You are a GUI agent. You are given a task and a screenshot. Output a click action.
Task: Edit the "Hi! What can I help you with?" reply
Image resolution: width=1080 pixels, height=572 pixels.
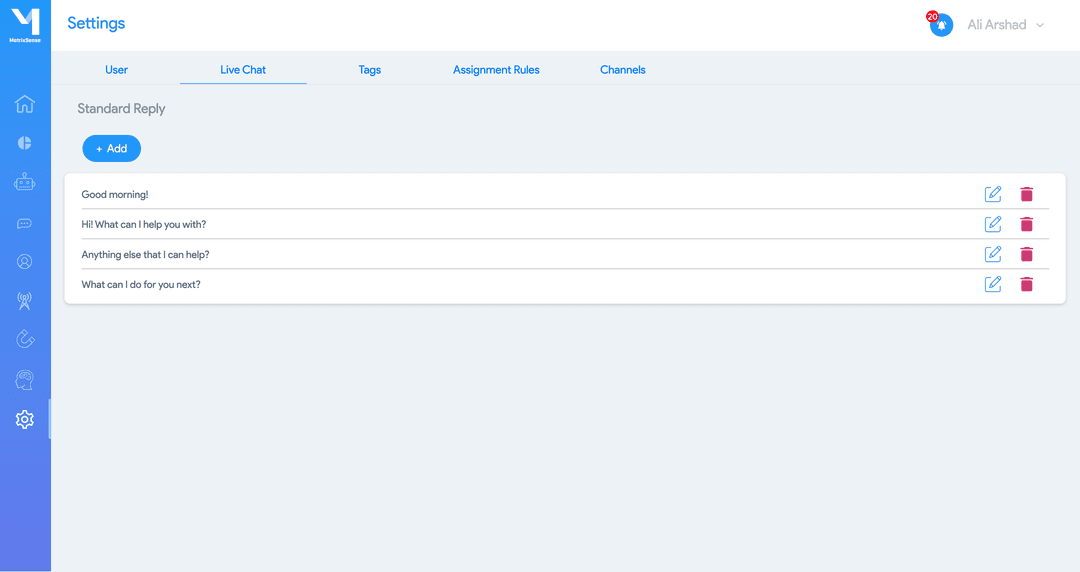click(x=993, y=224)
